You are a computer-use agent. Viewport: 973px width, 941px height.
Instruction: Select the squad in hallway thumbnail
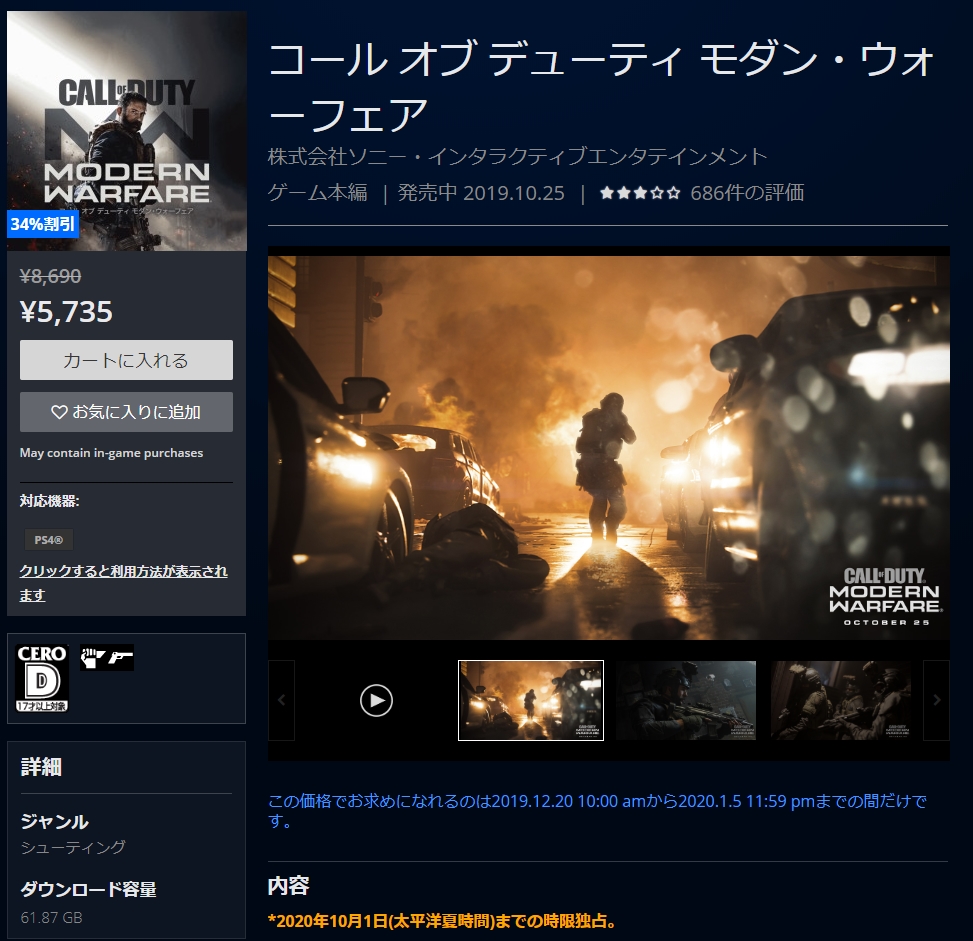pyautogui.click(x=841, y=700)
